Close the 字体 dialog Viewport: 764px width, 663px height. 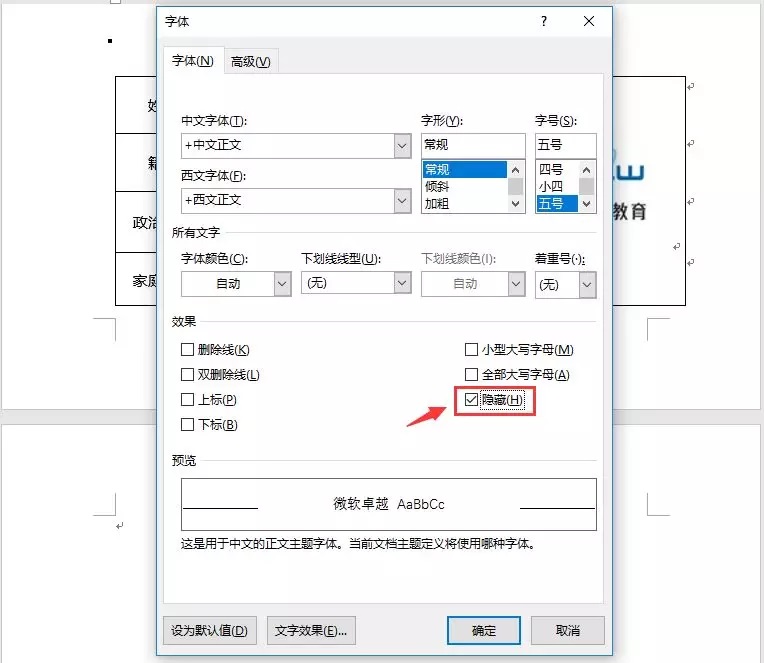coord(589,21)
